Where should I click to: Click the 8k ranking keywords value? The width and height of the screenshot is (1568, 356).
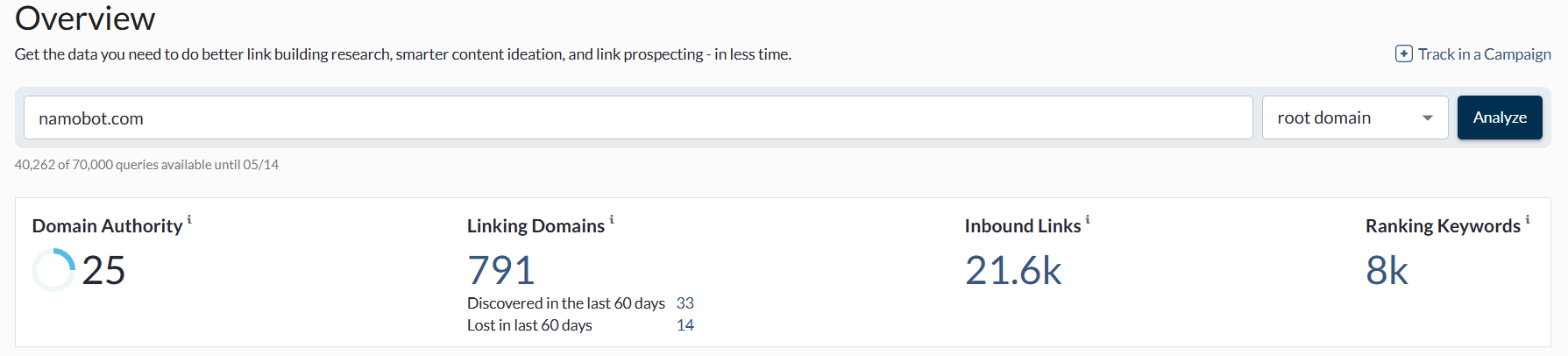tap(1387, 270)
